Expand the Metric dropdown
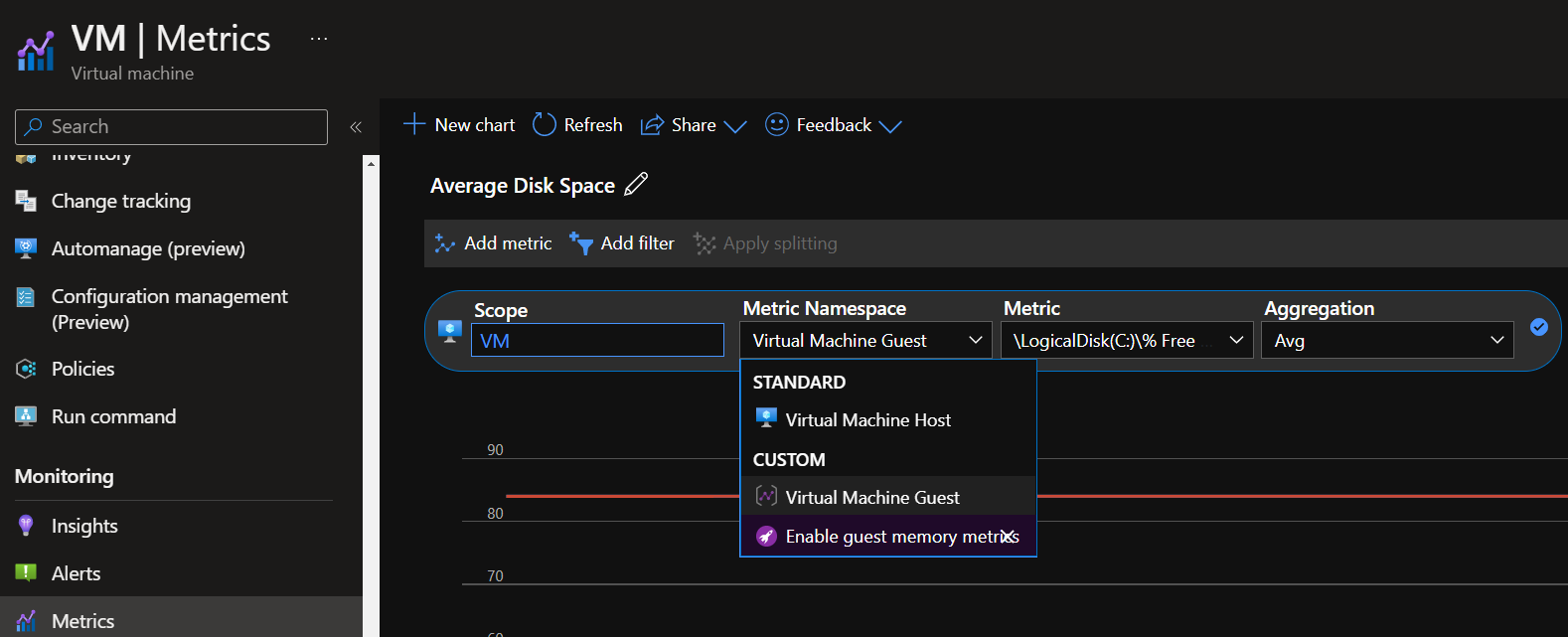The image size is (1568, 637). tap(1127, 341)
